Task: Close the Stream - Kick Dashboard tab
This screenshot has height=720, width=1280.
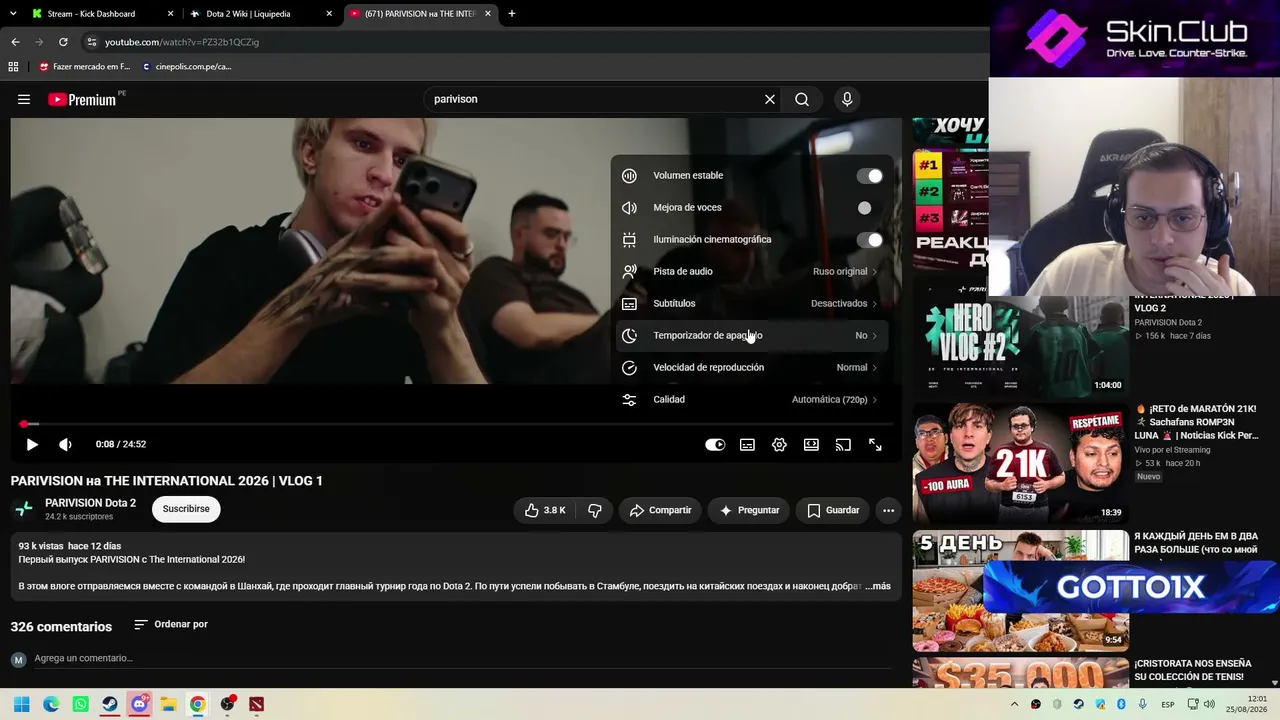Action: pyautogui.click(x=170, y=14)
